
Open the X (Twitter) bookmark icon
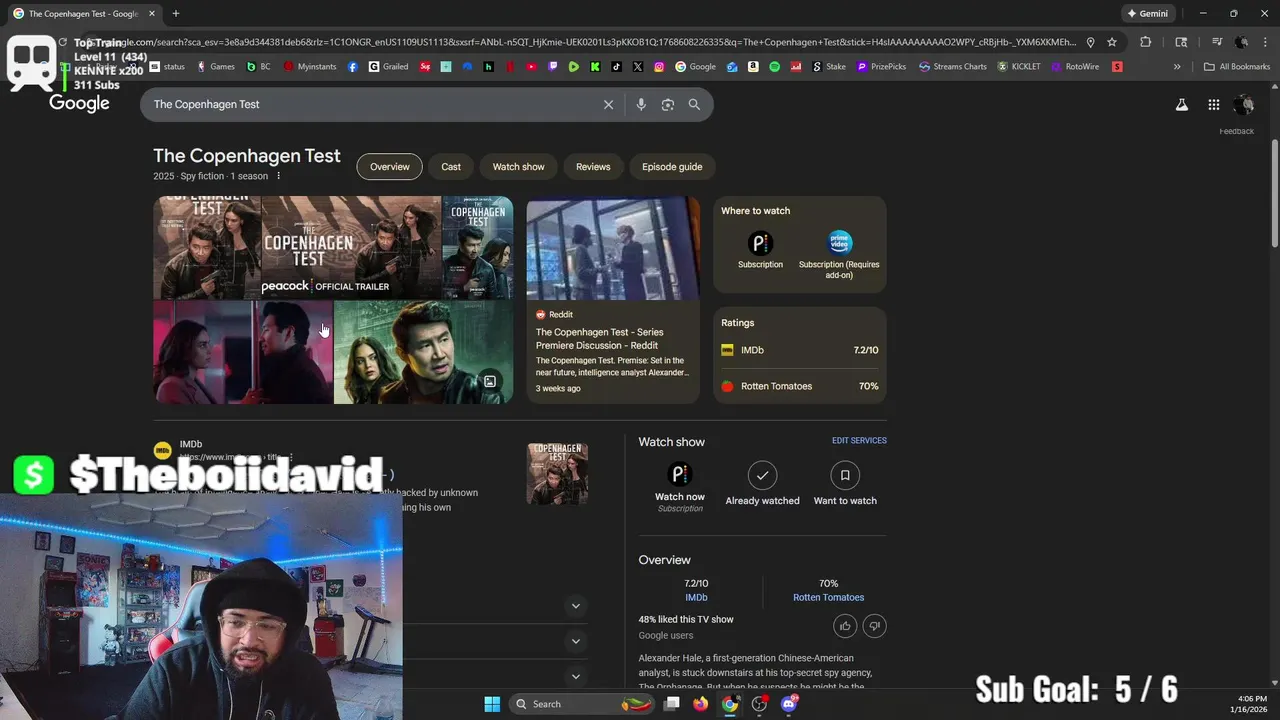point(638,67)
